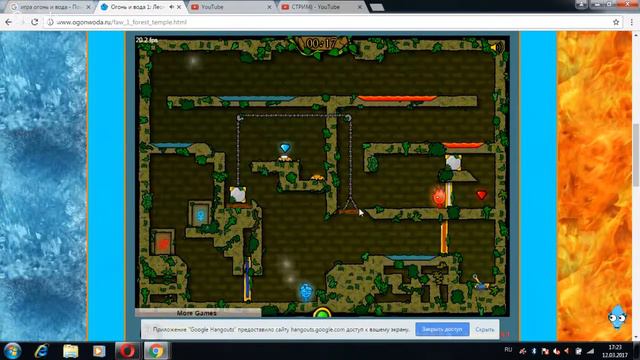The image size is (640, 360).
Task: Click the lever at bottom right of game
Action: click(x=480, y=282)
